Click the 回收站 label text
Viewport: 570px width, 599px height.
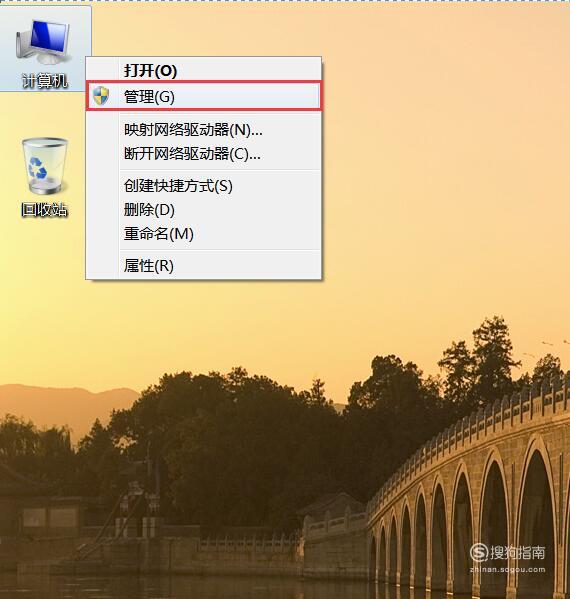44,210
